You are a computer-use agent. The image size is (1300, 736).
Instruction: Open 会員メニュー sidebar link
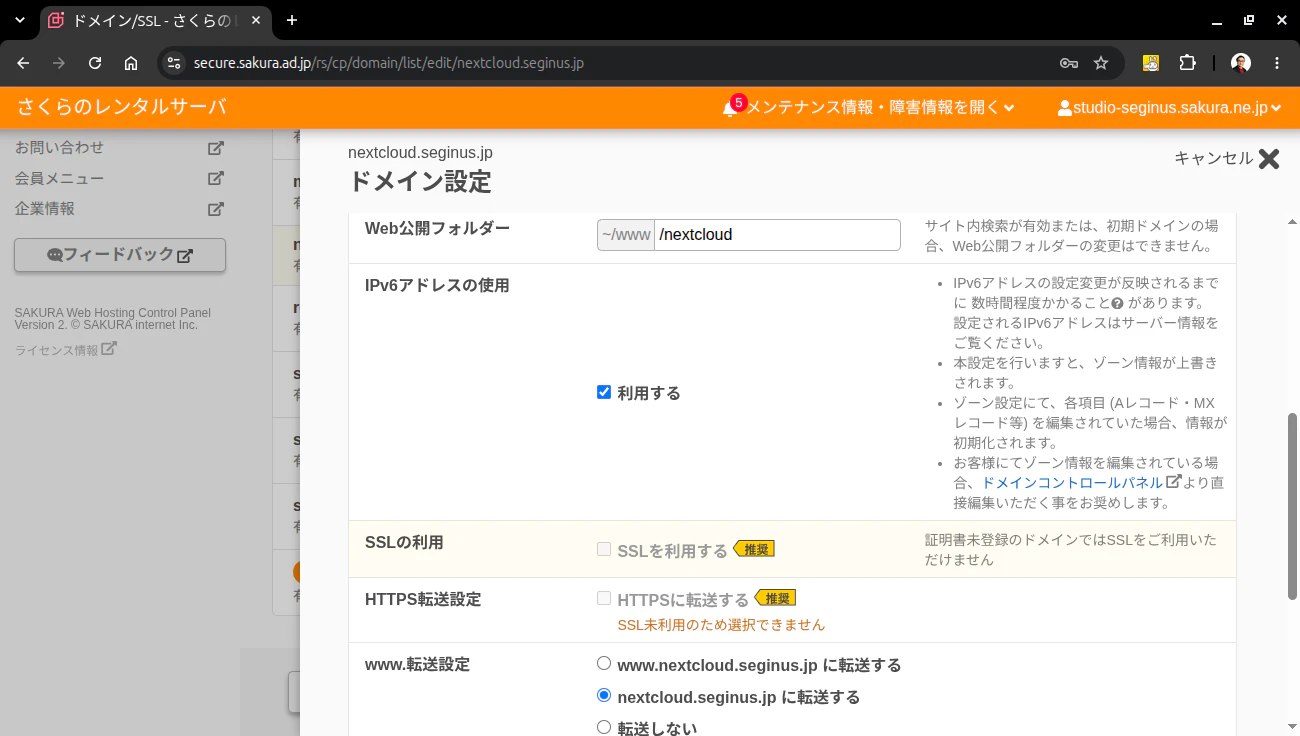click(x=60, y=179)
